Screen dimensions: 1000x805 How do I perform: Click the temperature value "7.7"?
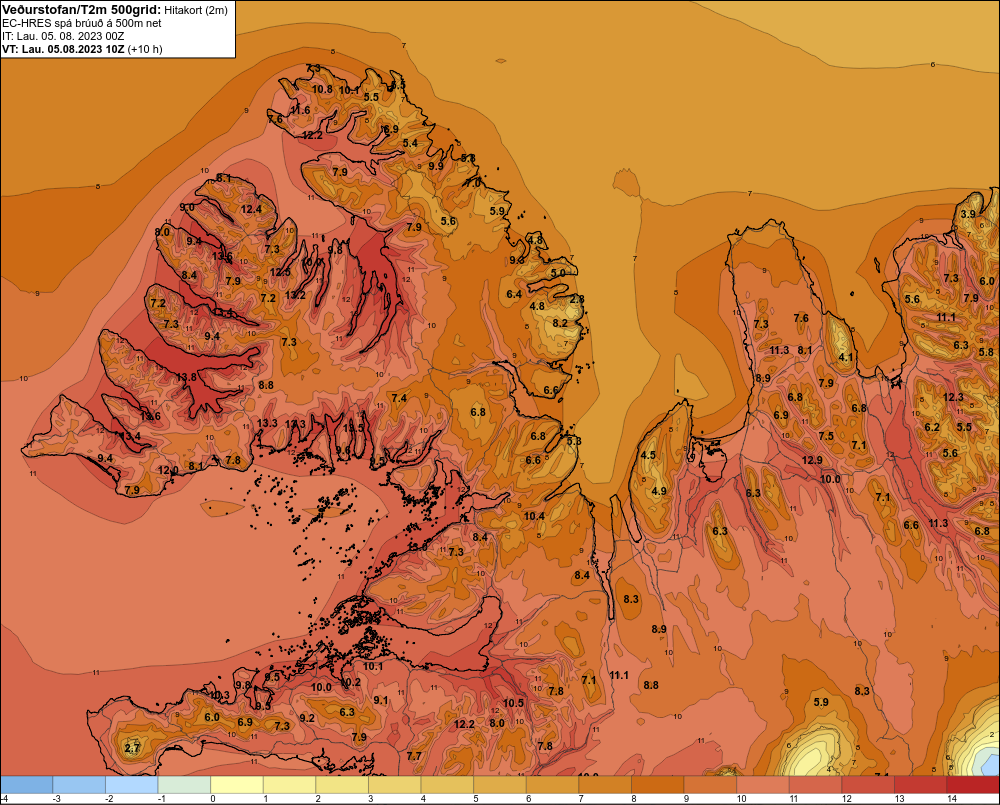tap(414, 756)
